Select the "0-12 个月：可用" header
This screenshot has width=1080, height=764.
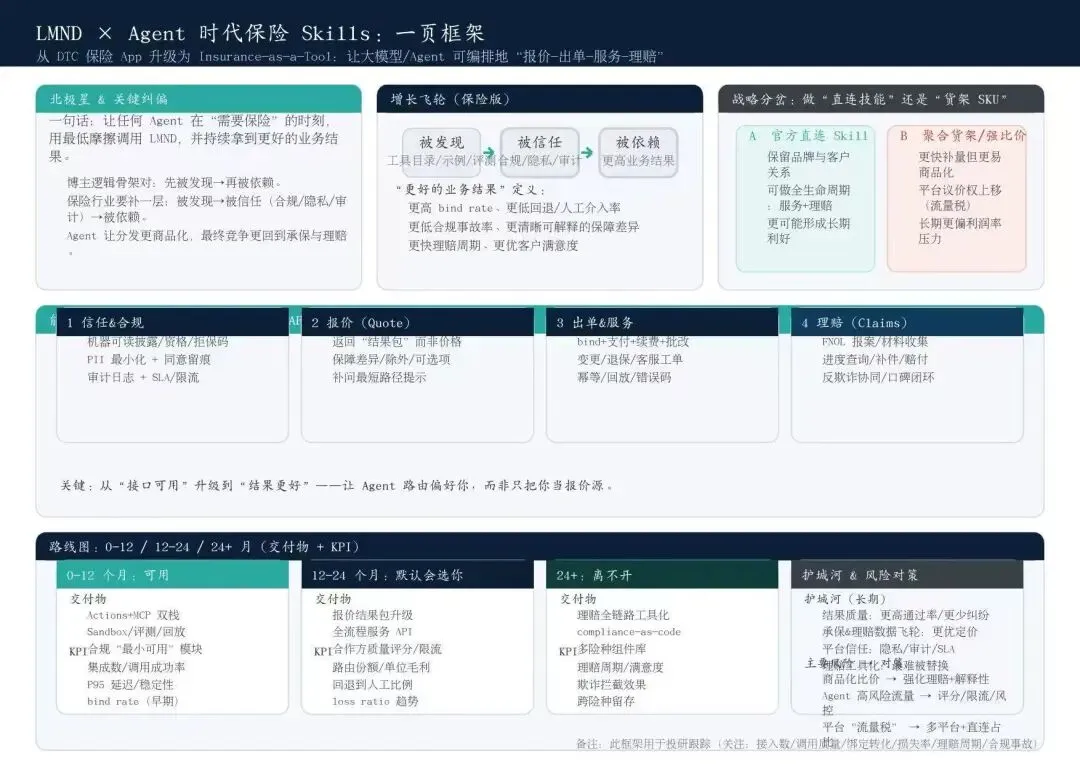pos(172,575)
